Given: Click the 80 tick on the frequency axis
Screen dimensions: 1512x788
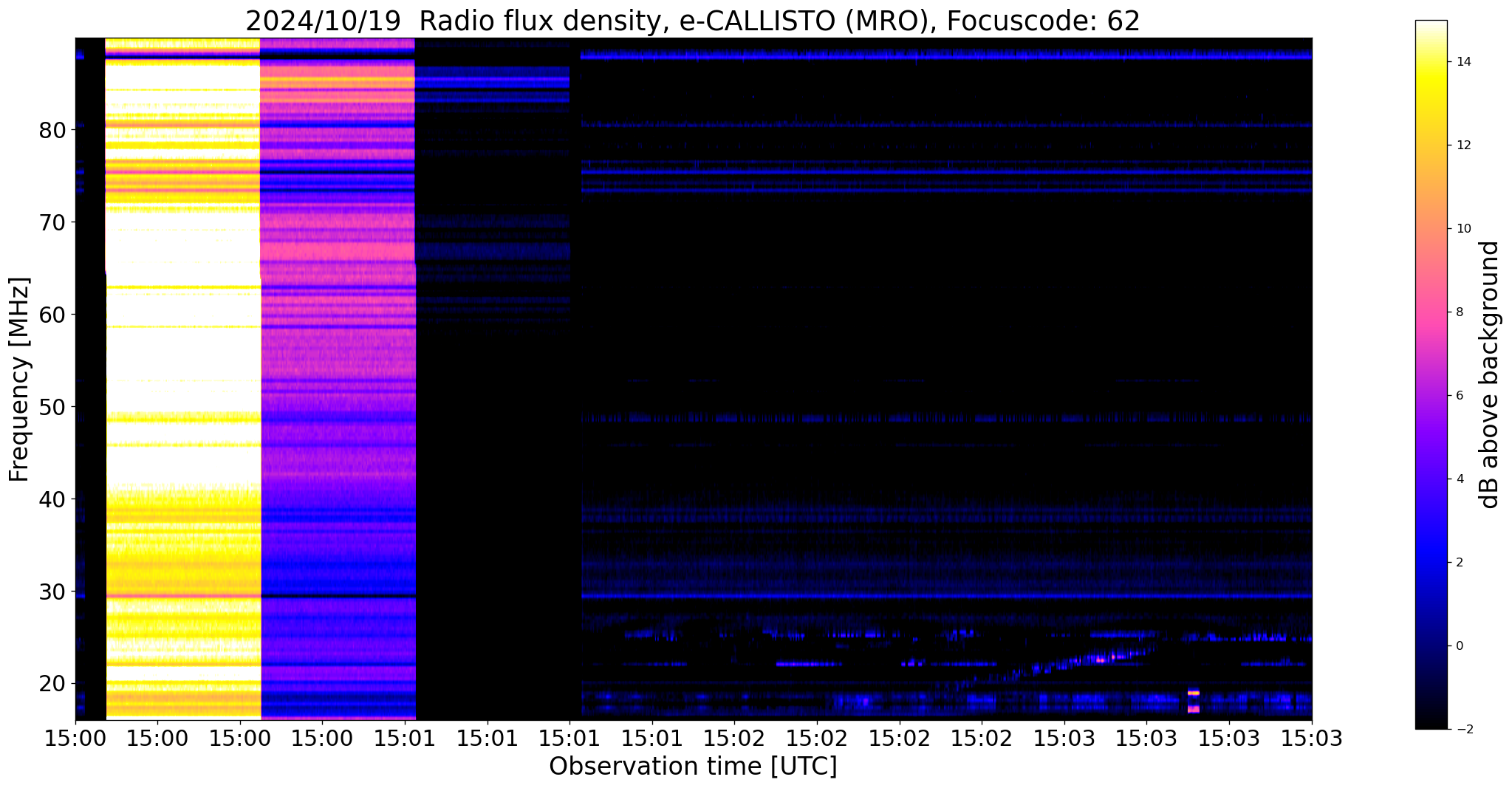Looking at the screenshot, I should click(x=52, y=130).
